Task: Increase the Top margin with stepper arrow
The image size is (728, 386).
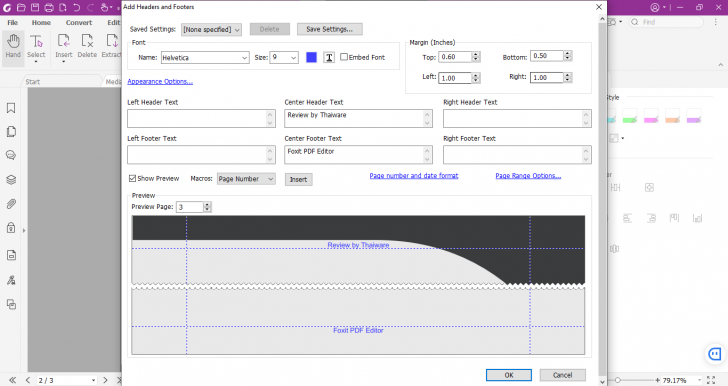Action: 475,54
